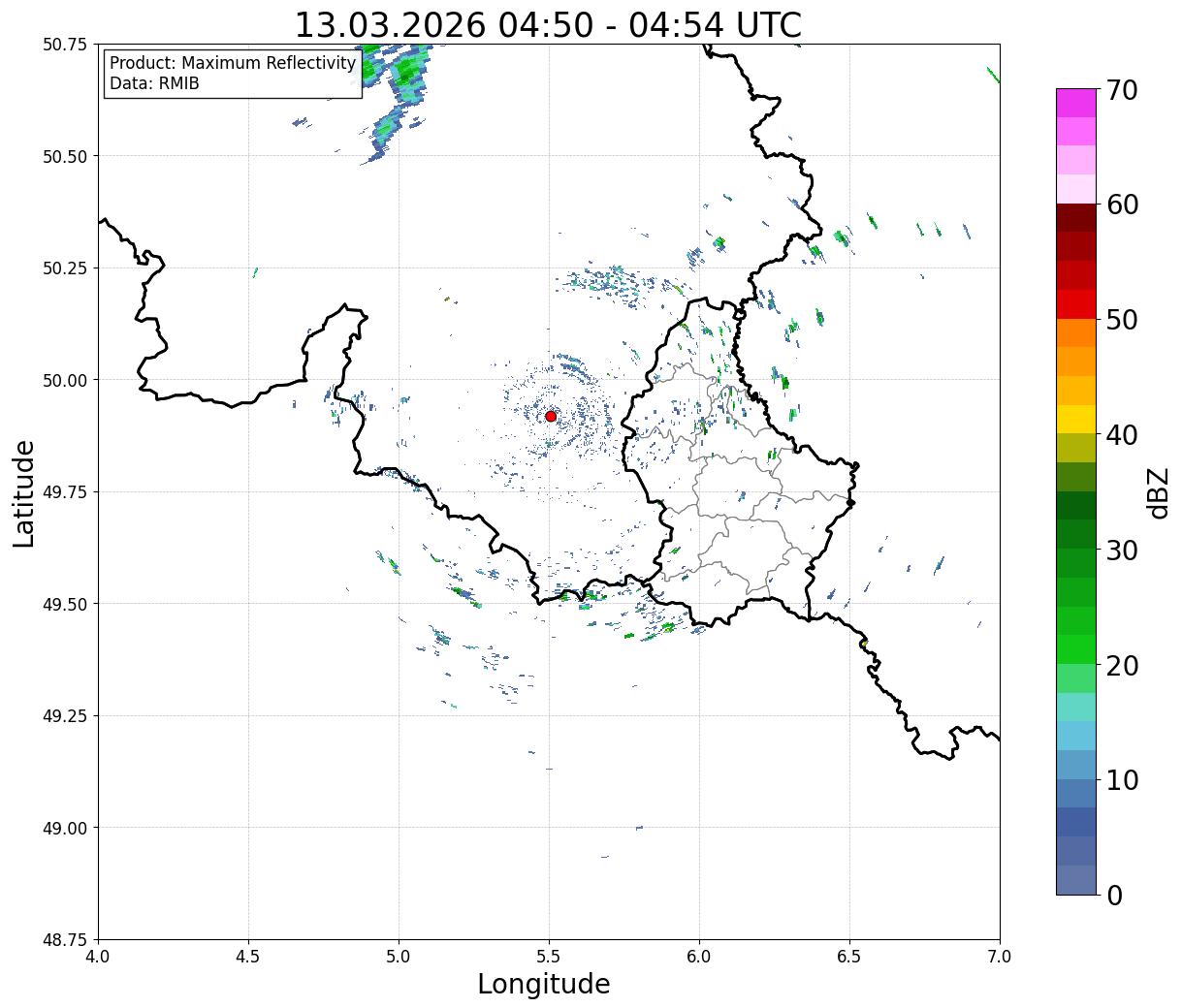Click the 'Product: Maximum Reflectivity' text

(233, 63)
